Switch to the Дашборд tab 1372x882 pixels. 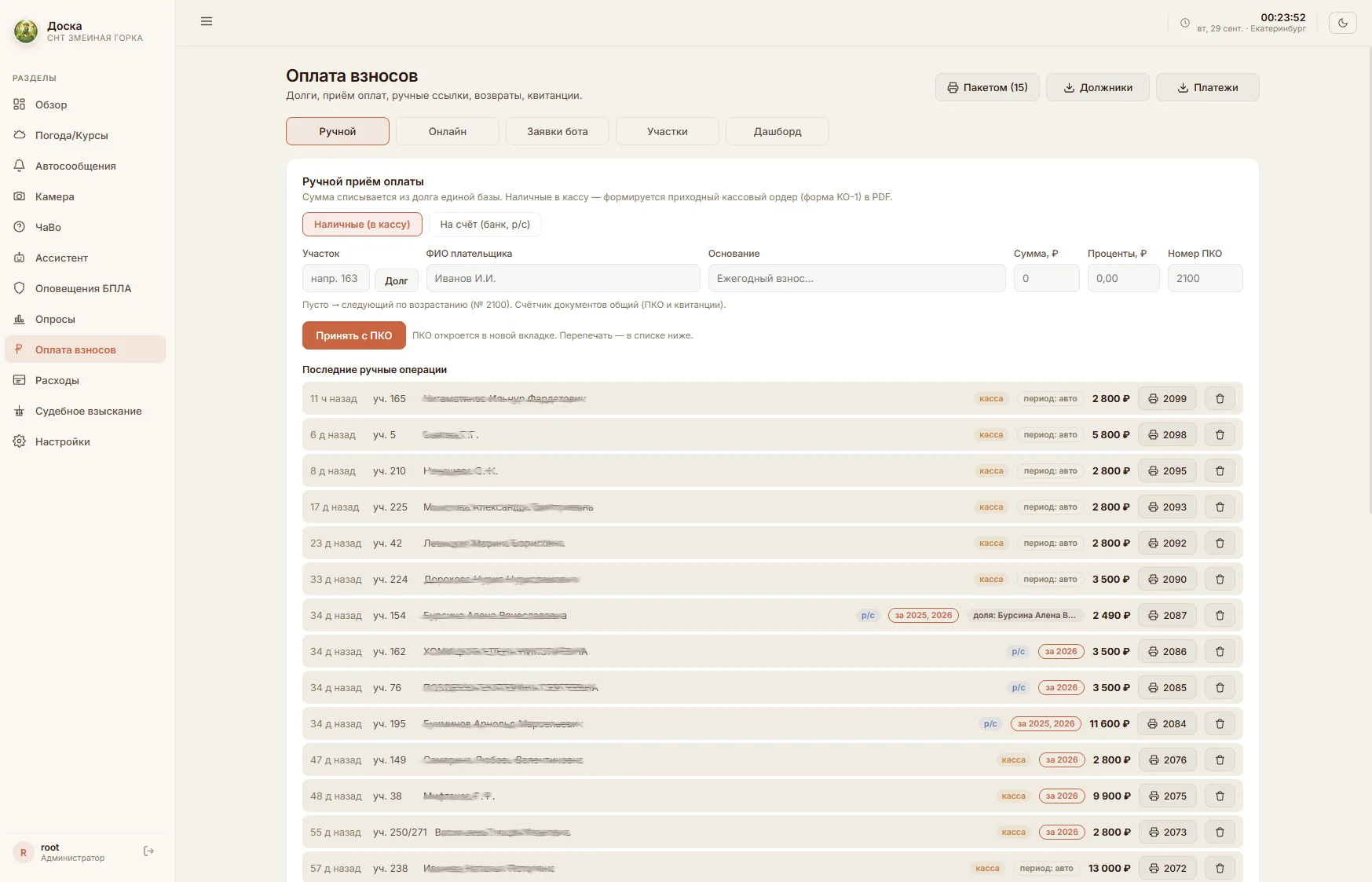point(777,131)
